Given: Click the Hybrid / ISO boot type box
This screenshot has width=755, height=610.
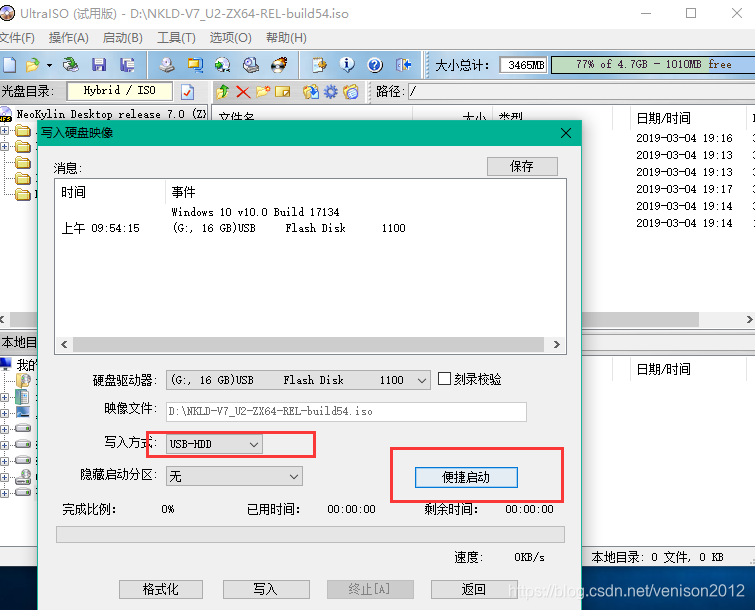Looking at the screenshot, I should [119, 91].
